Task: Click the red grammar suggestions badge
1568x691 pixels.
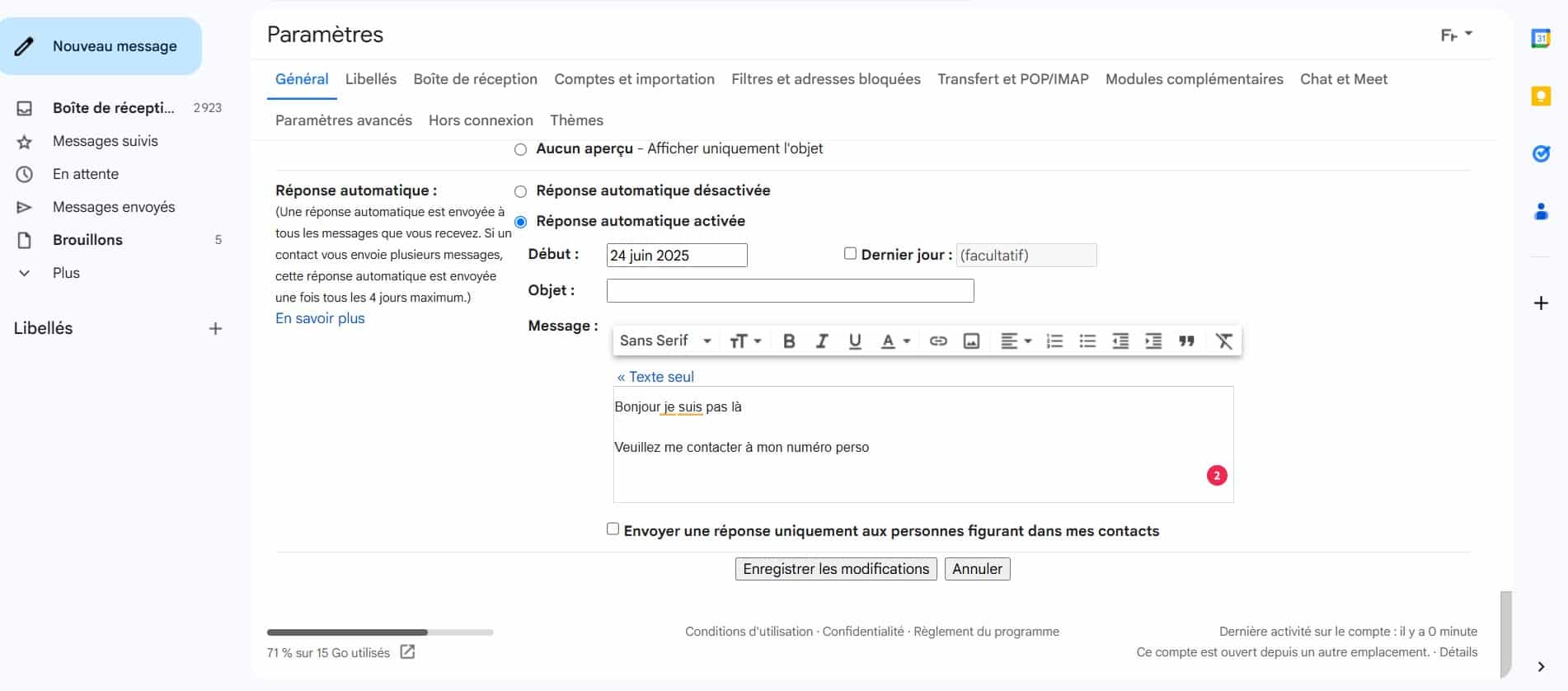Action: [x=1217, y=476]
